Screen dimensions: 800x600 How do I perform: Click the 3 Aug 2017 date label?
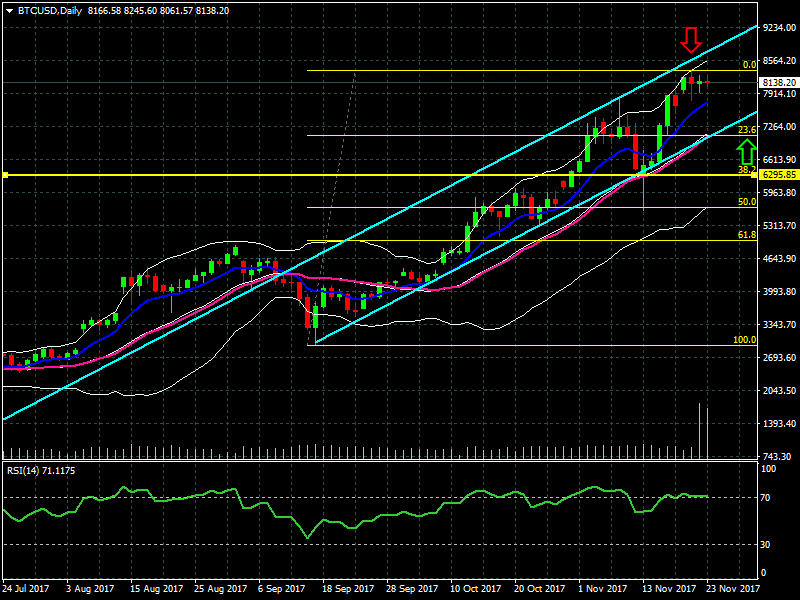coord(90,588)
